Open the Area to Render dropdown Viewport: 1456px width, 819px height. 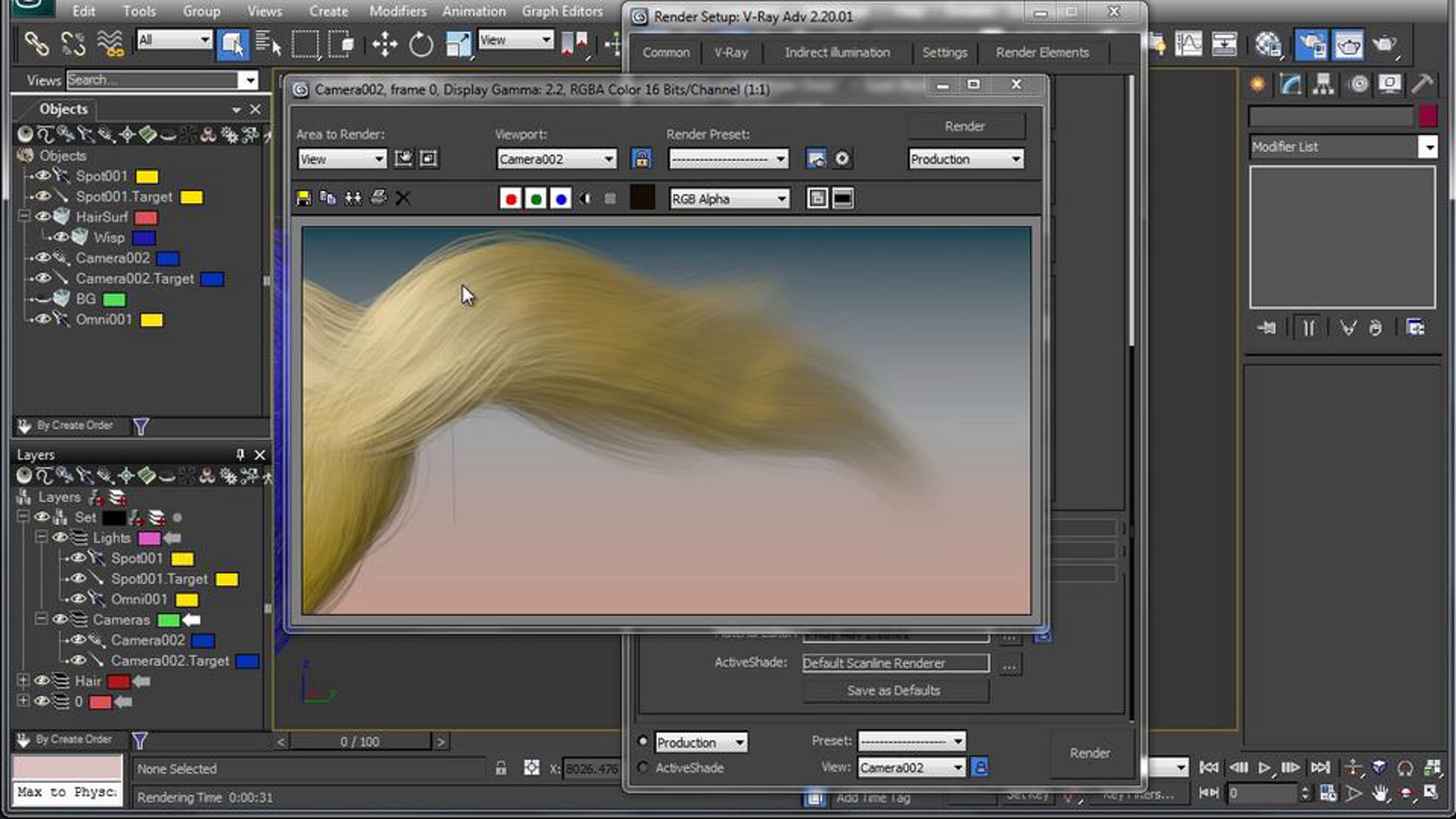click(342, 159)
